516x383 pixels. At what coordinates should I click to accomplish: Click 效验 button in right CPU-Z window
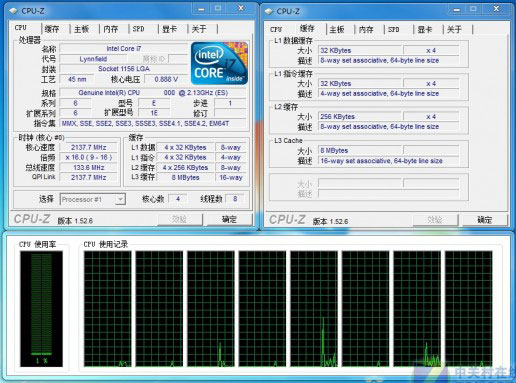(435, 220)
